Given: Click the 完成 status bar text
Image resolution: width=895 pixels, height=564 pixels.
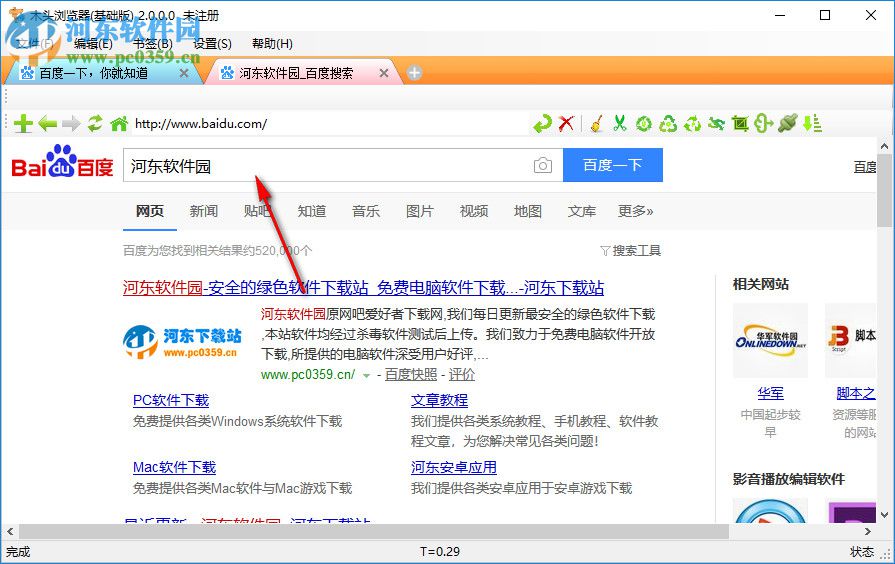Looking at the screenshot, I should click(18, 551).
